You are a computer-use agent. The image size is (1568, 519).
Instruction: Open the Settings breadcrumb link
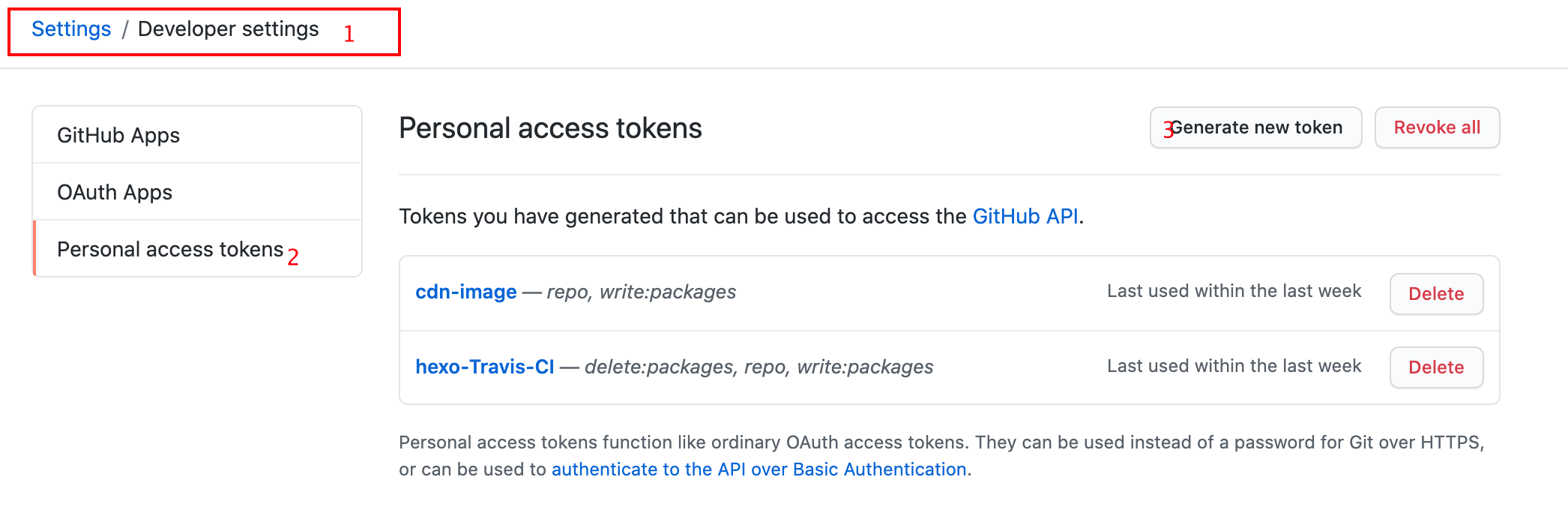tap(71, 29)
